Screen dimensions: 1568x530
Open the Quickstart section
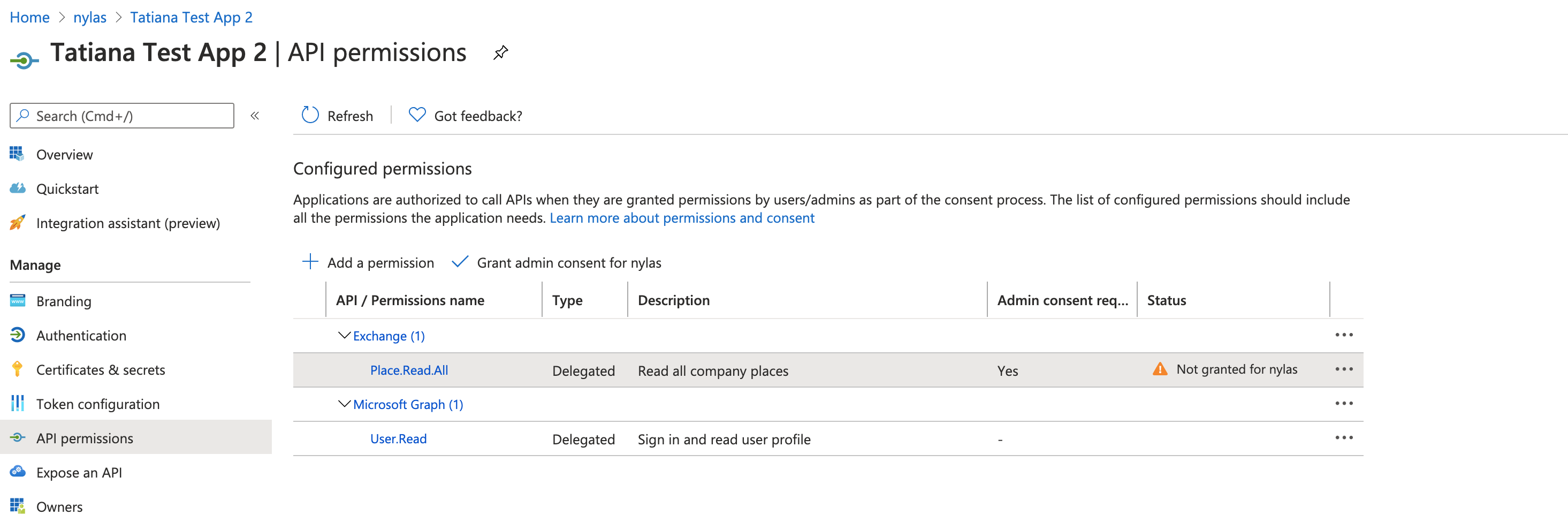[67, 188]
